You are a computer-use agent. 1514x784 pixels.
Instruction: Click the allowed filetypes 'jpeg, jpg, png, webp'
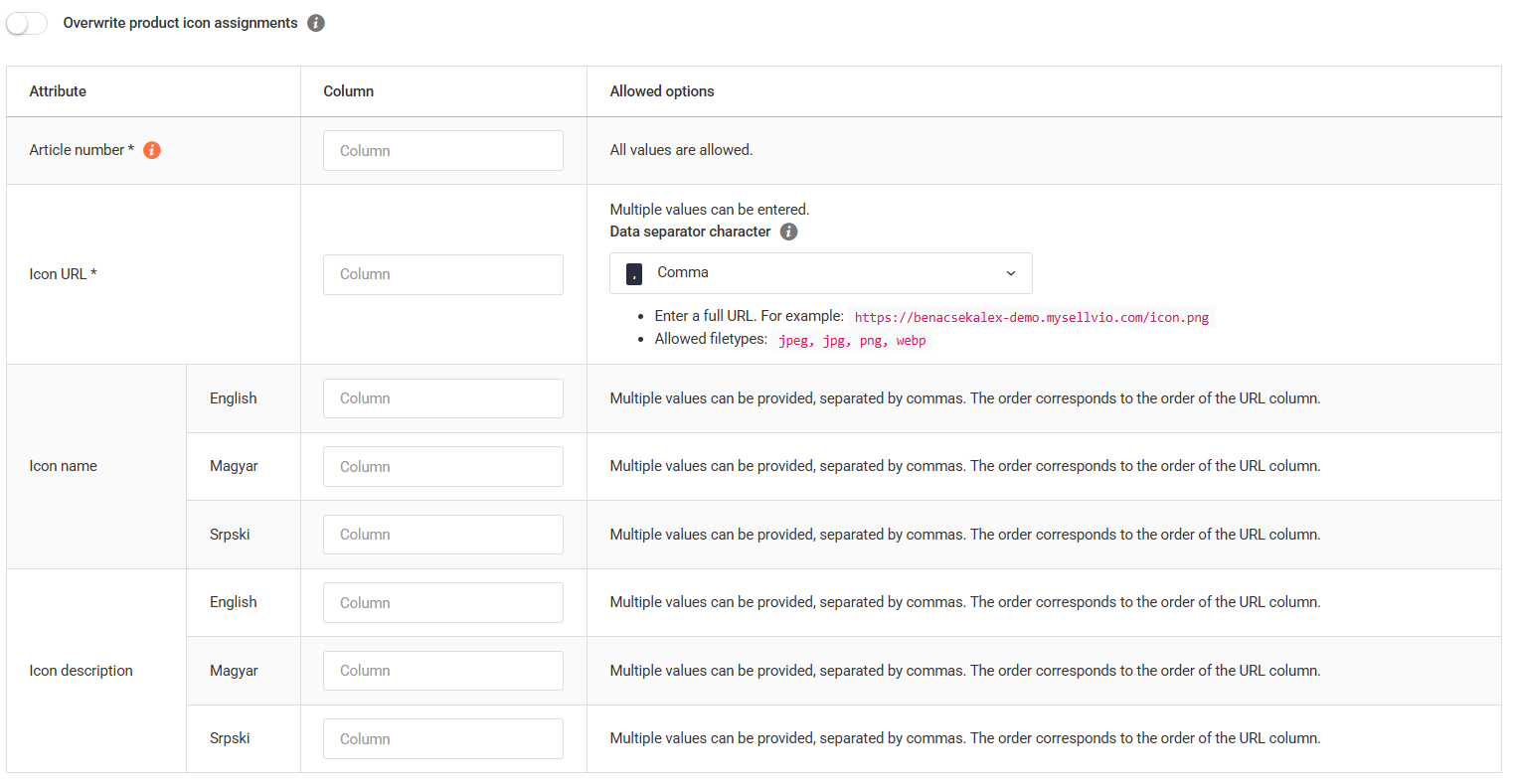pyautogui.click(x=852, y=340)
